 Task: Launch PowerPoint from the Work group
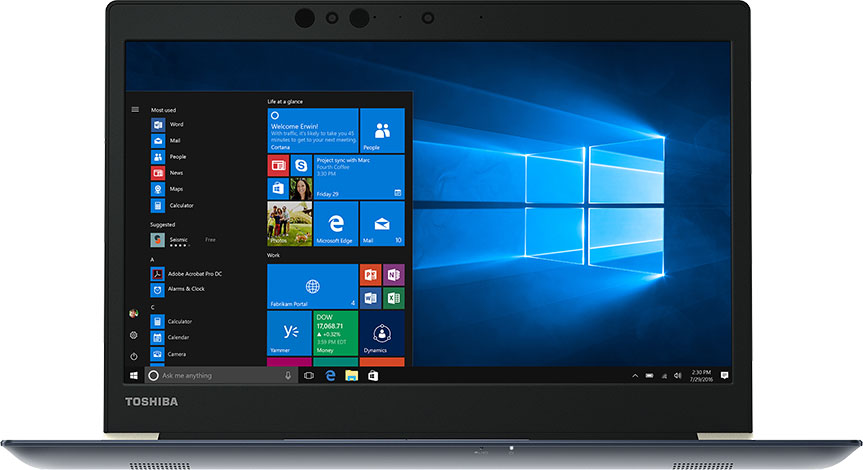point(370,274)
